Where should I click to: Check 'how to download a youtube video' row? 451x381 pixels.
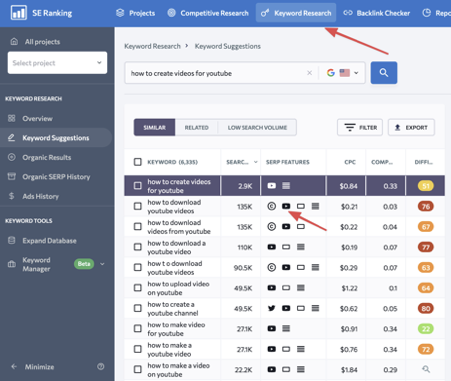coord(138,247)
